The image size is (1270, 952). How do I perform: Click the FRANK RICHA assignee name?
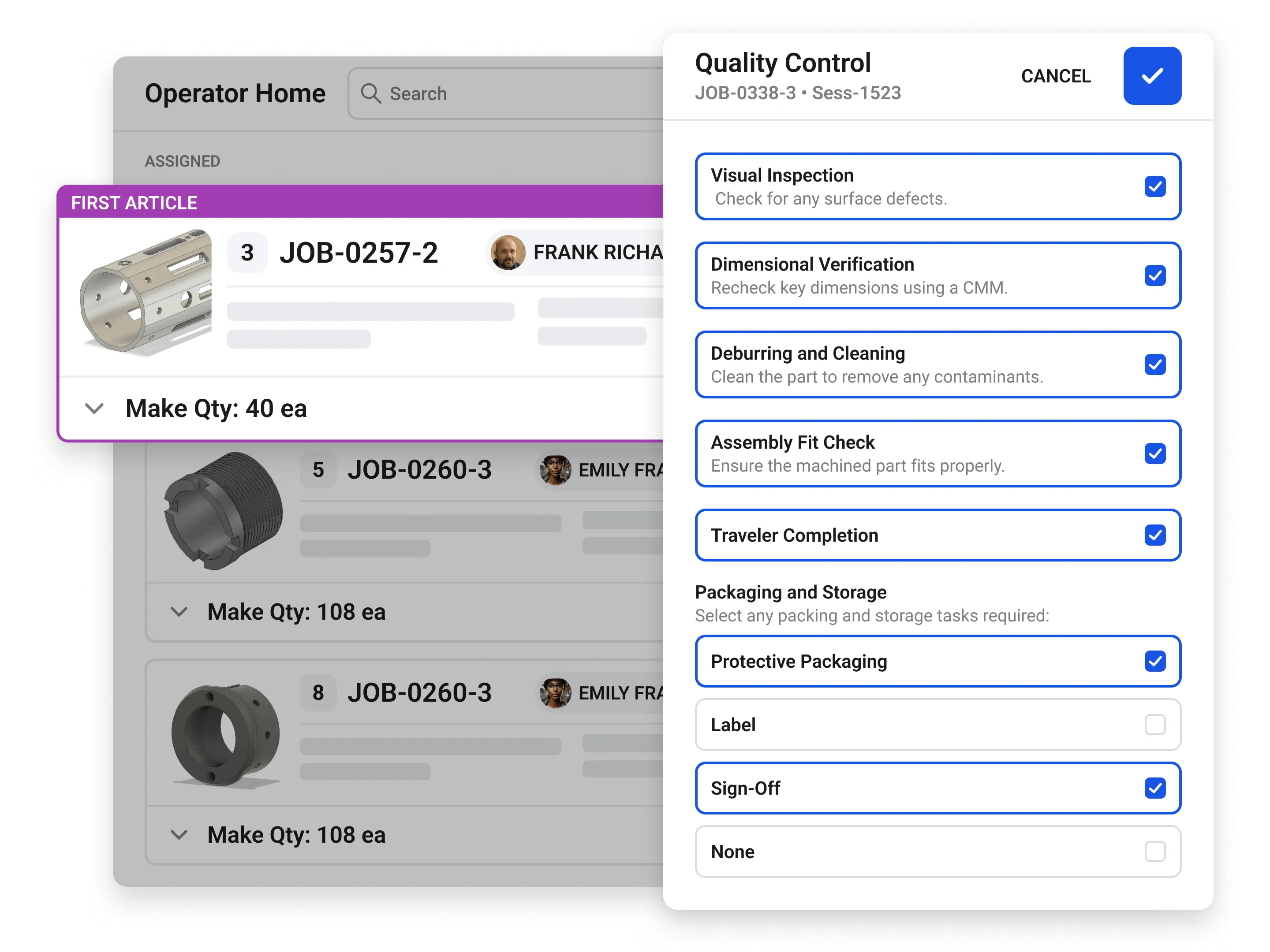(598, 253)
